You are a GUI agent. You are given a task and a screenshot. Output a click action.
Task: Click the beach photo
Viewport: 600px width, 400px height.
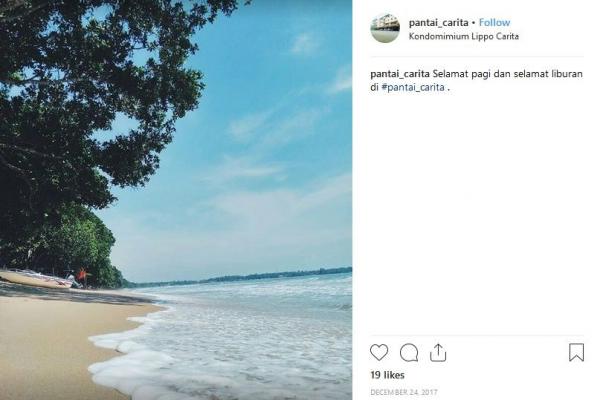[176, 200]
